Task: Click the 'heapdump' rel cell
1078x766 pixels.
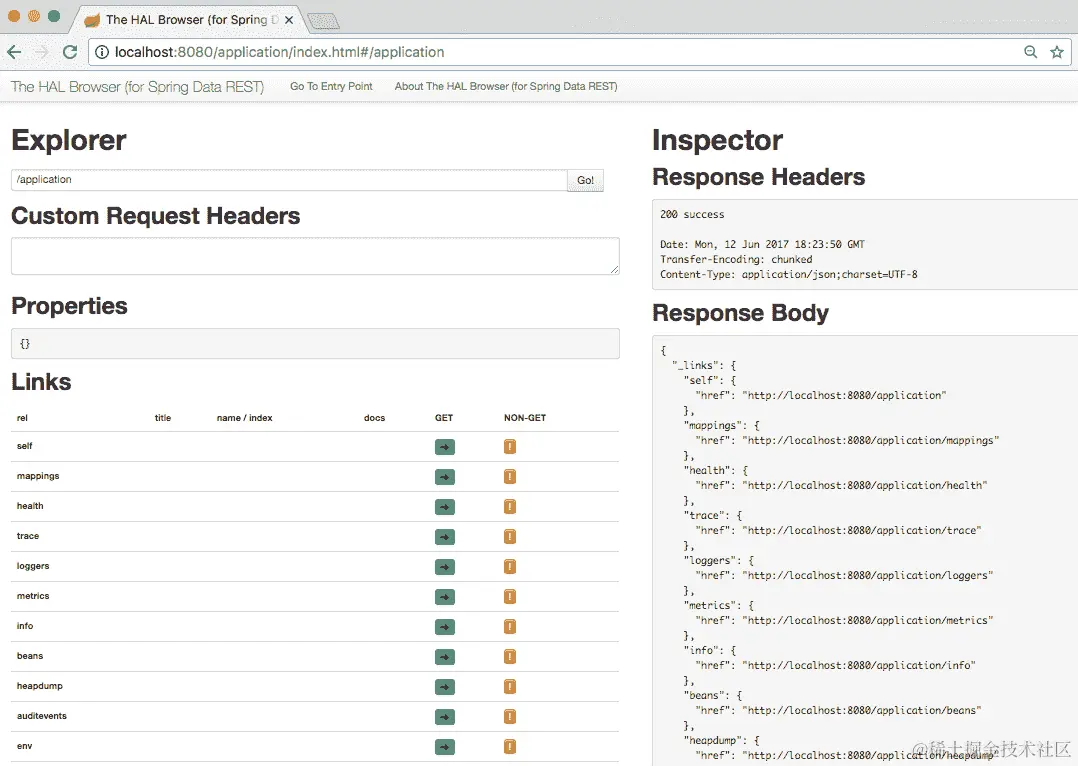Action: (40, 686)
